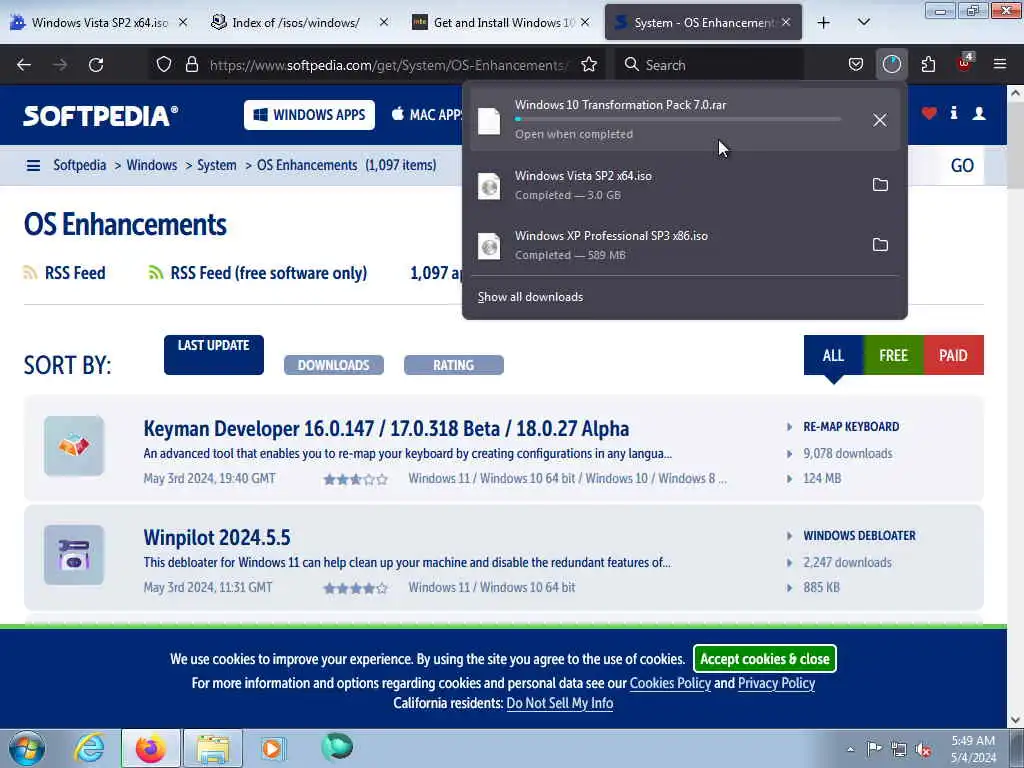Open the Windows Start orb
The height and width of the screenshot is (768, 1024).
27,748
